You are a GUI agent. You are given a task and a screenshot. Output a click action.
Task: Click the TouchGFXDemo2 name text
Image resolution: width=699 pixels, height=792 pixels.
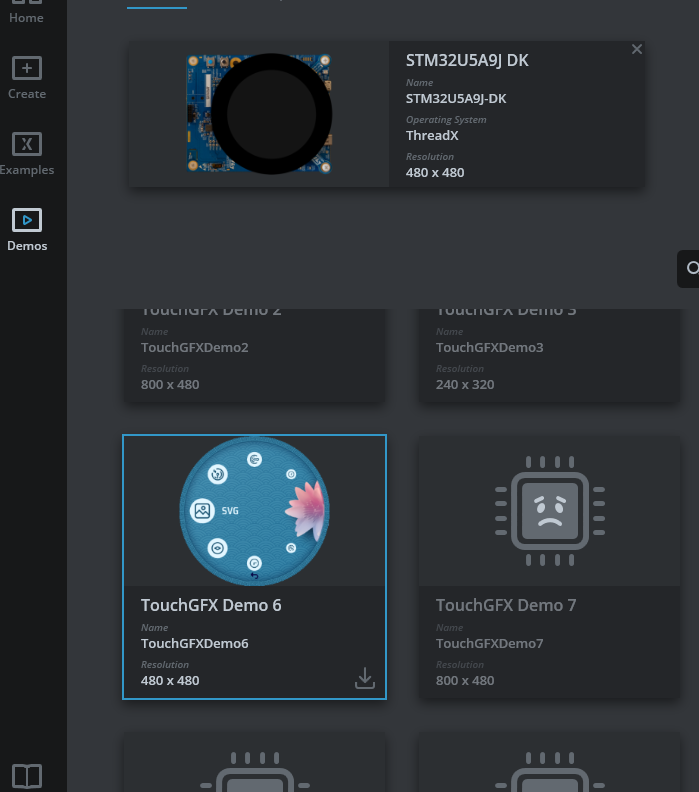pyautogui.click(x=194, y=348)
